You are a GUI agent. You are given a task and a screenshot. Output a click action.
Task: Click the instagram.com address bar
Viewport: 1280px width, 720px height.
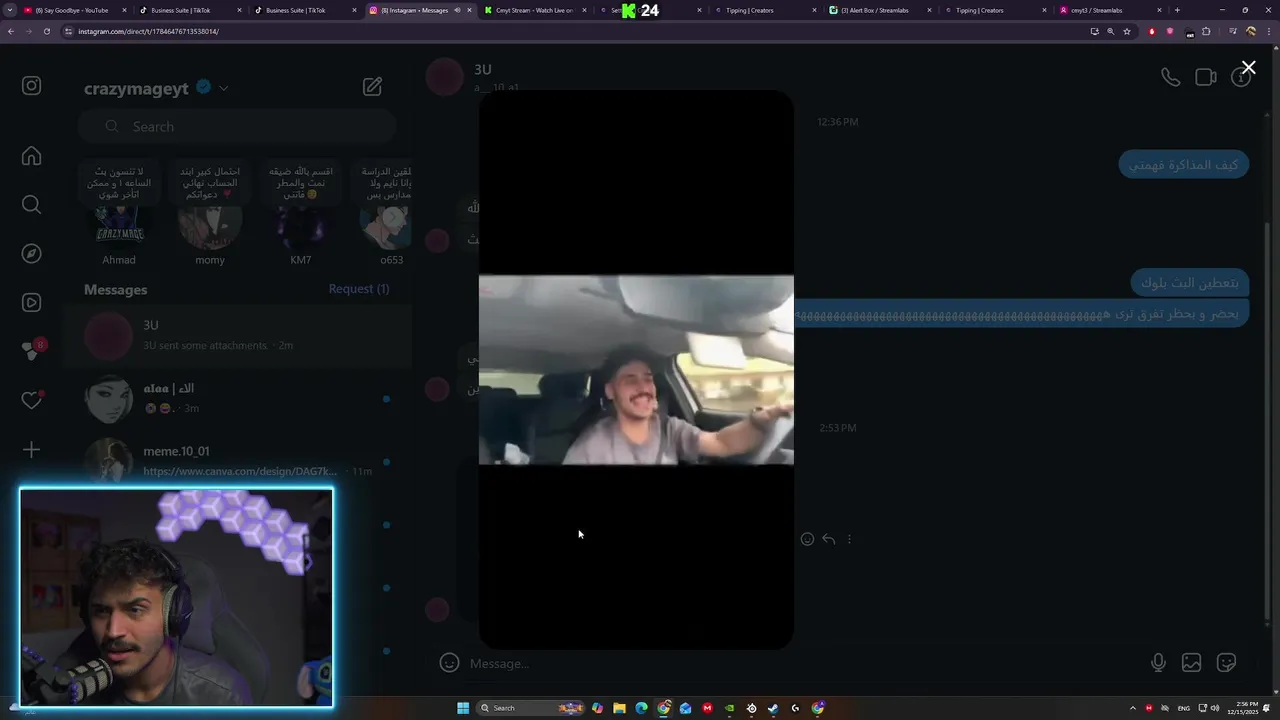pos(570,31)
